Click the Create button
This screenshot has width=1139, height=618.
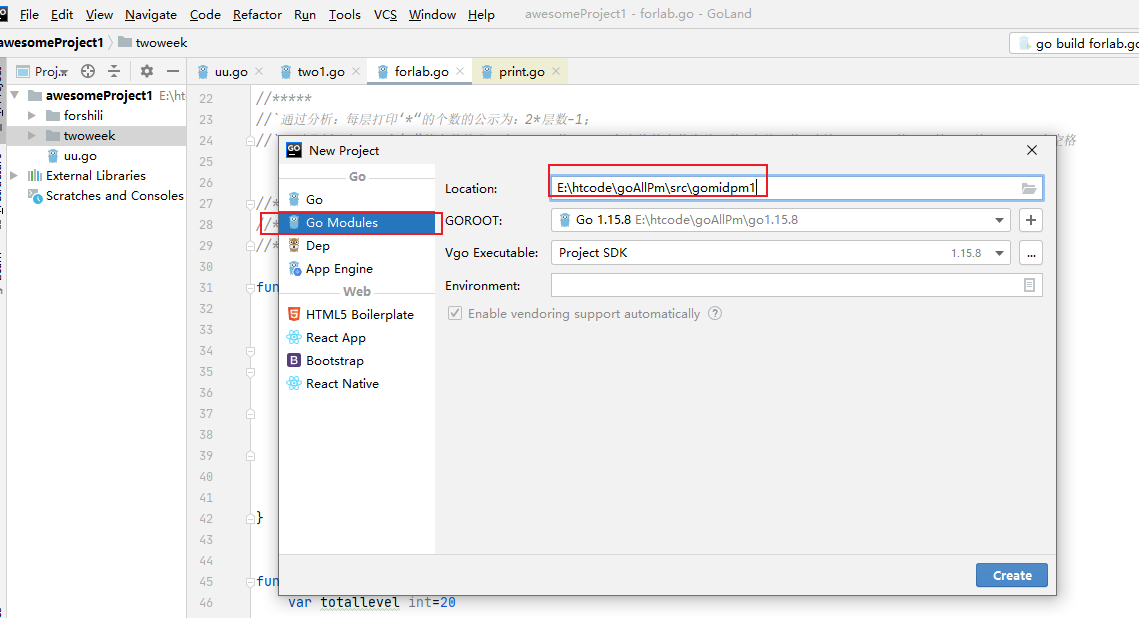[x=1012, y=575]
